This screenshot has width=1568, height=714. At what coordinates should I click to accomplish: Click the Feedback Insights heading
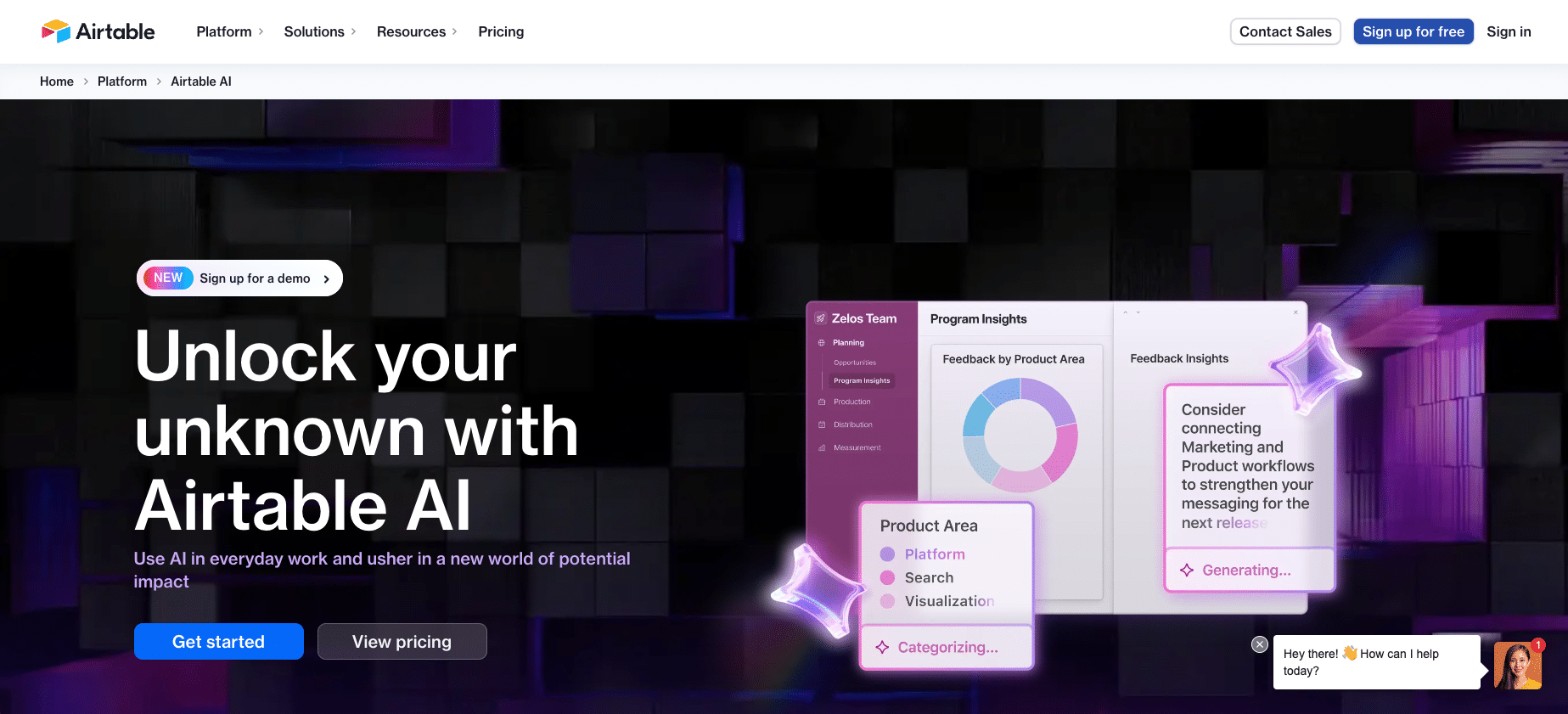tap(1179, 359)
